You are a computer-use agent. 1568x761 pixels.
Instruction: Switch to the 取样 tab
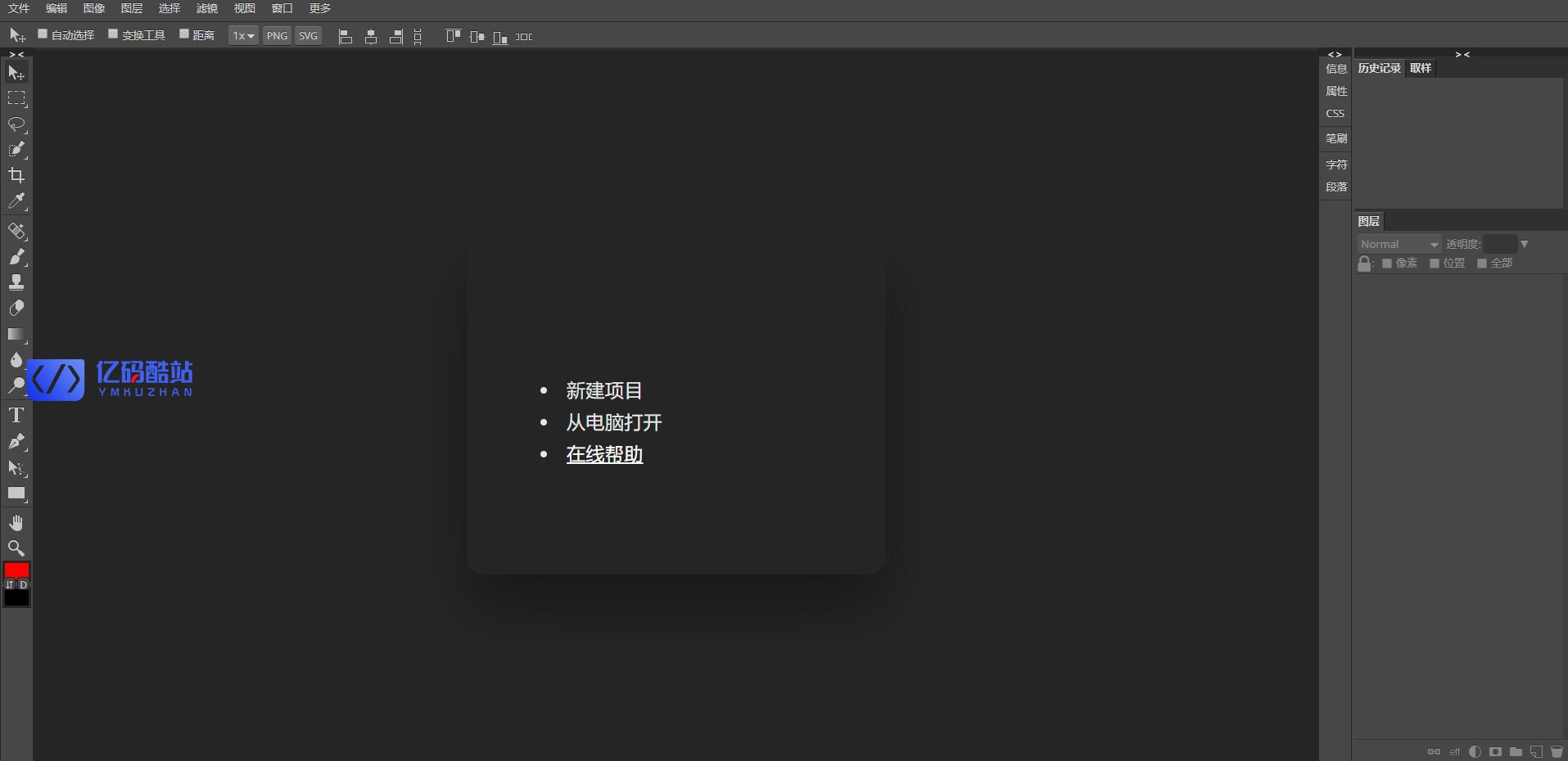(x=1421, y=68)
